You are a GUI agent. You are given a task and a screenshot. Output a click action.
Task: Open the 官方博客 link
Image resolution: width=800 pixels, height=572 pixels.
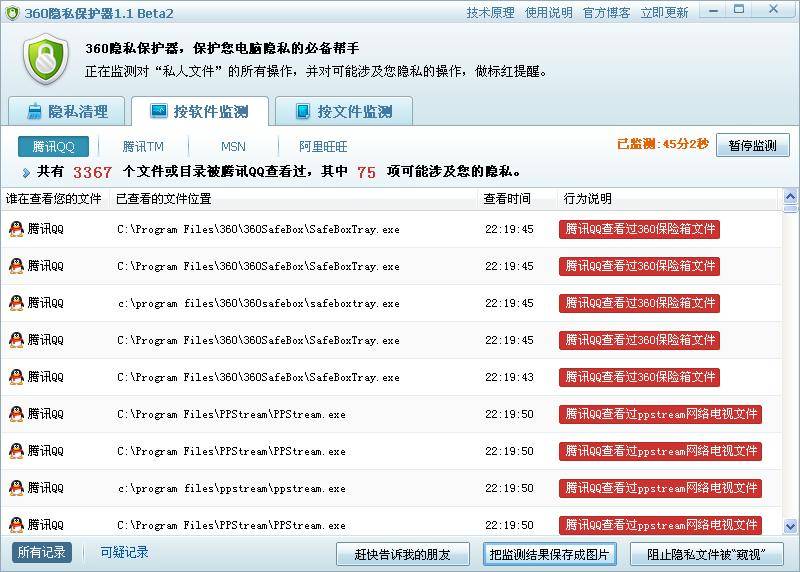pos(606,13)
